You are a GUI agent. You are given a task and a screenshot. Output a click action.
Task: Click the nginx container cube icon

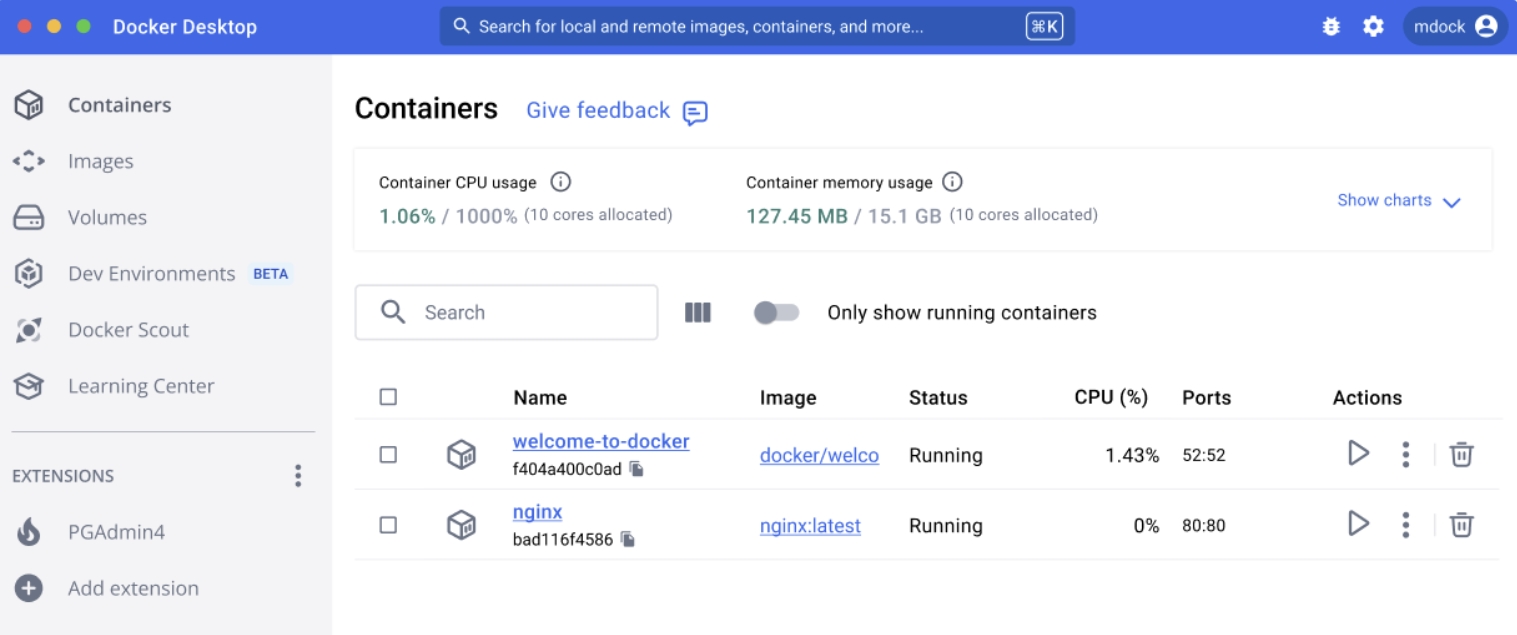click(461, 525)
